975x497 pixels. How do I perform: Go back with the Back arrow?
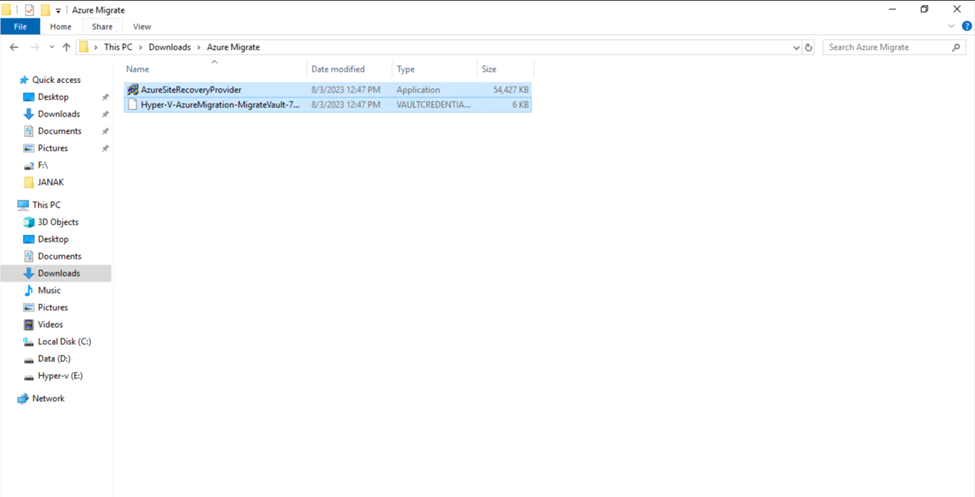click(14, 47)
